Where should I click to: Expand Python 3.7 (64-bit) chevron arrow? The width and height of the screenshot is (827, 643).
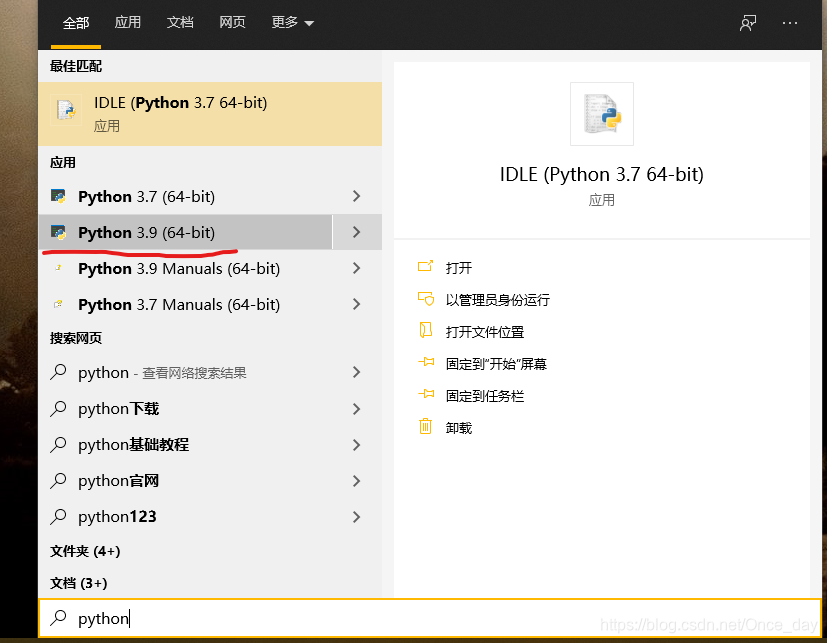tap(357, 196)
